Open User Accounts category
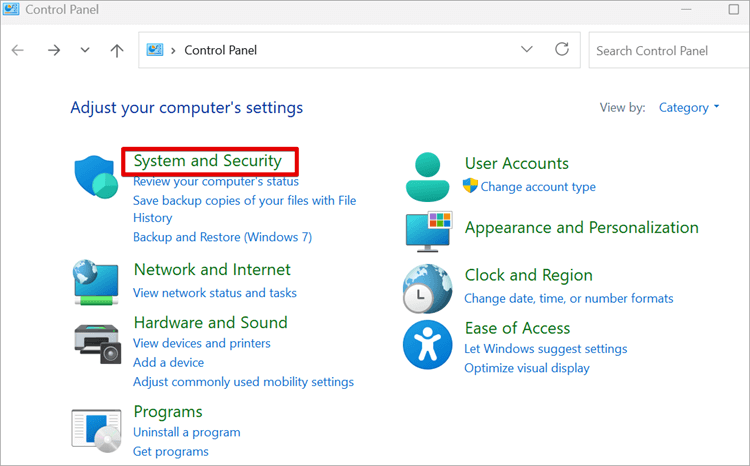The width and height of the screenshot is (750, 466). (517, 164)
